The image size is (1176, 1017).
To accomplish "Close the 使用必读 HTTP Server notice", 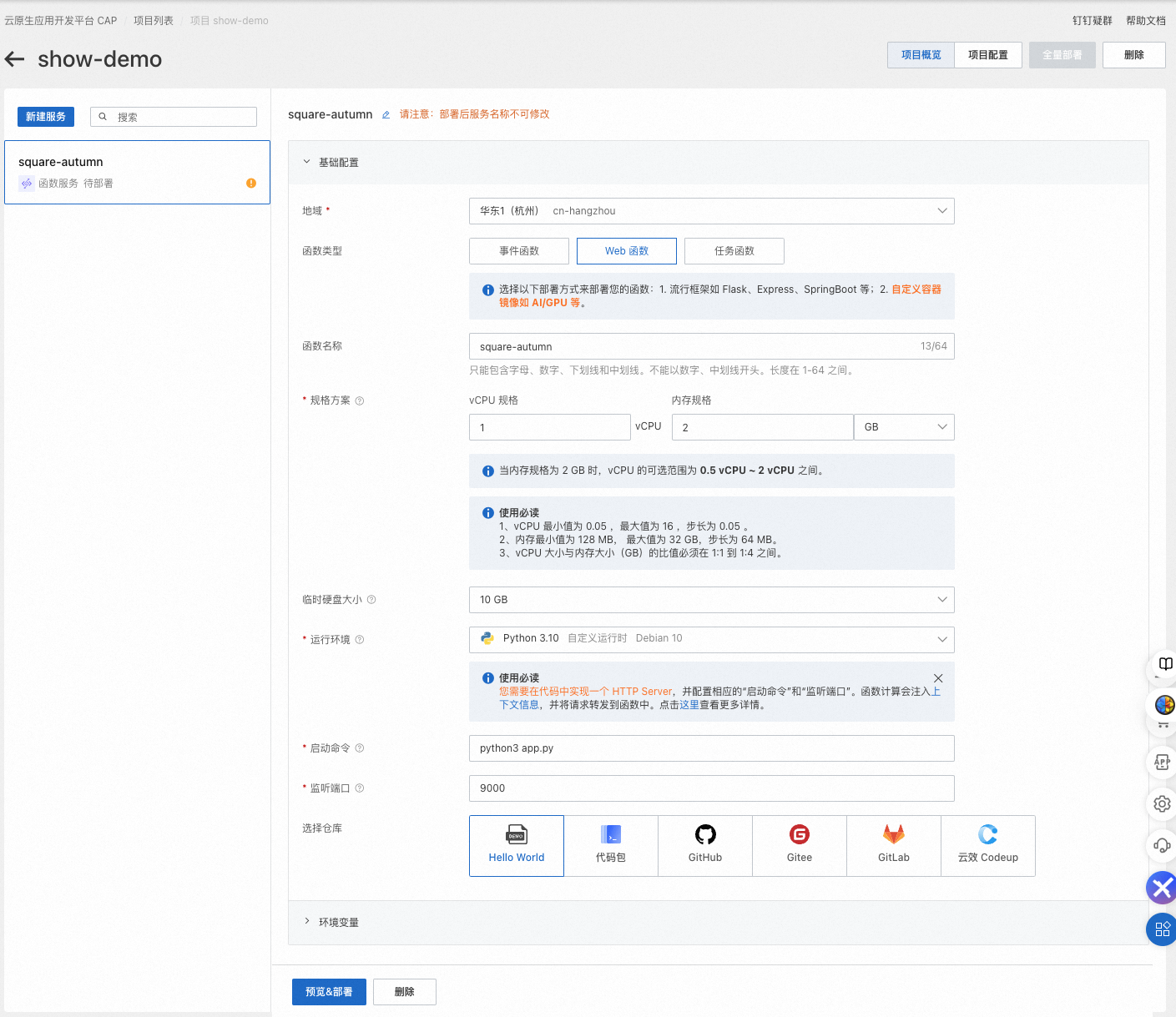I will pyautogui.click(x=938, y=678).
